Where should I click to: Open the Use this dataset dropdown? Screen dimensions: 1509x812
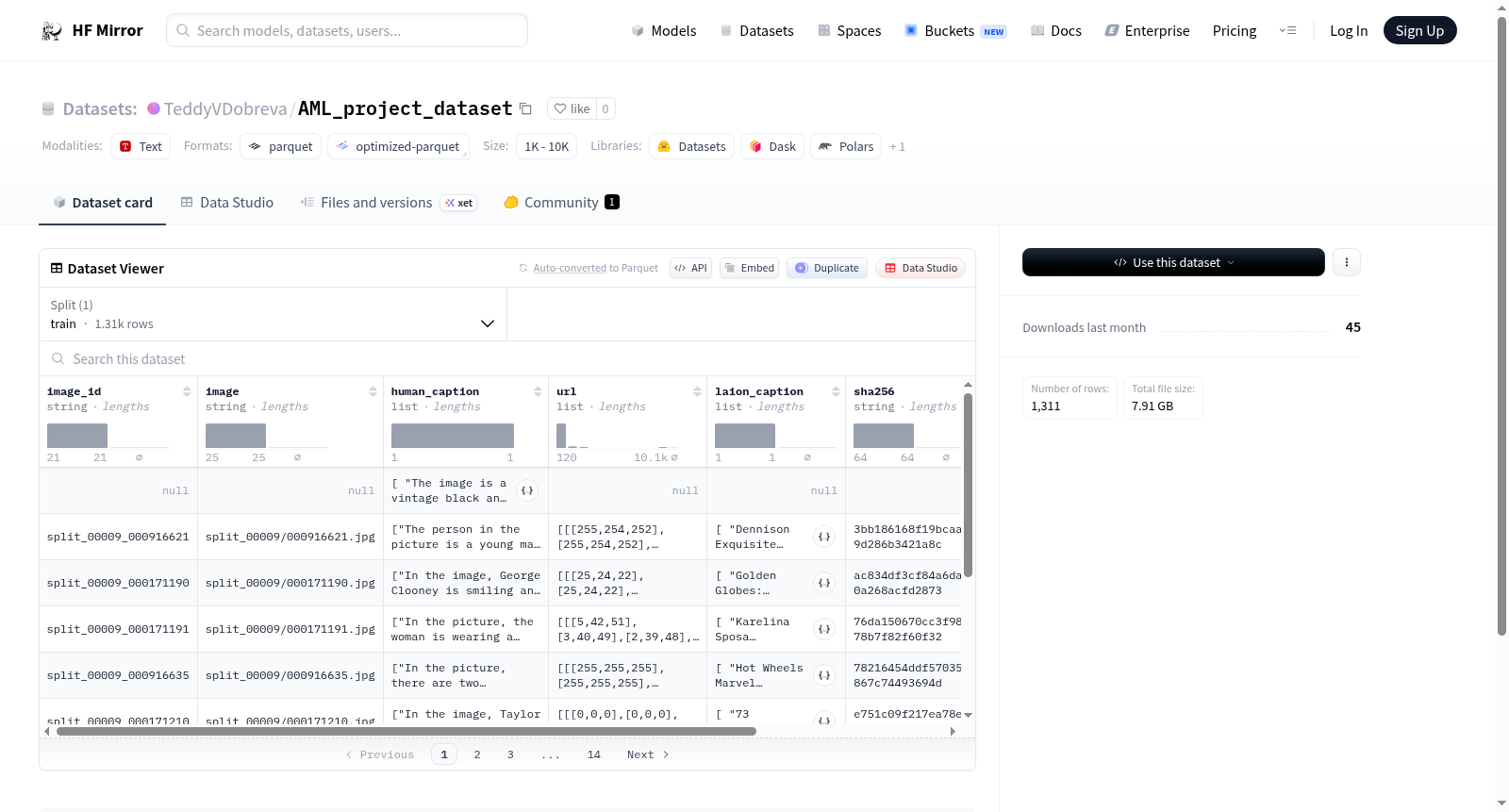1173,262
